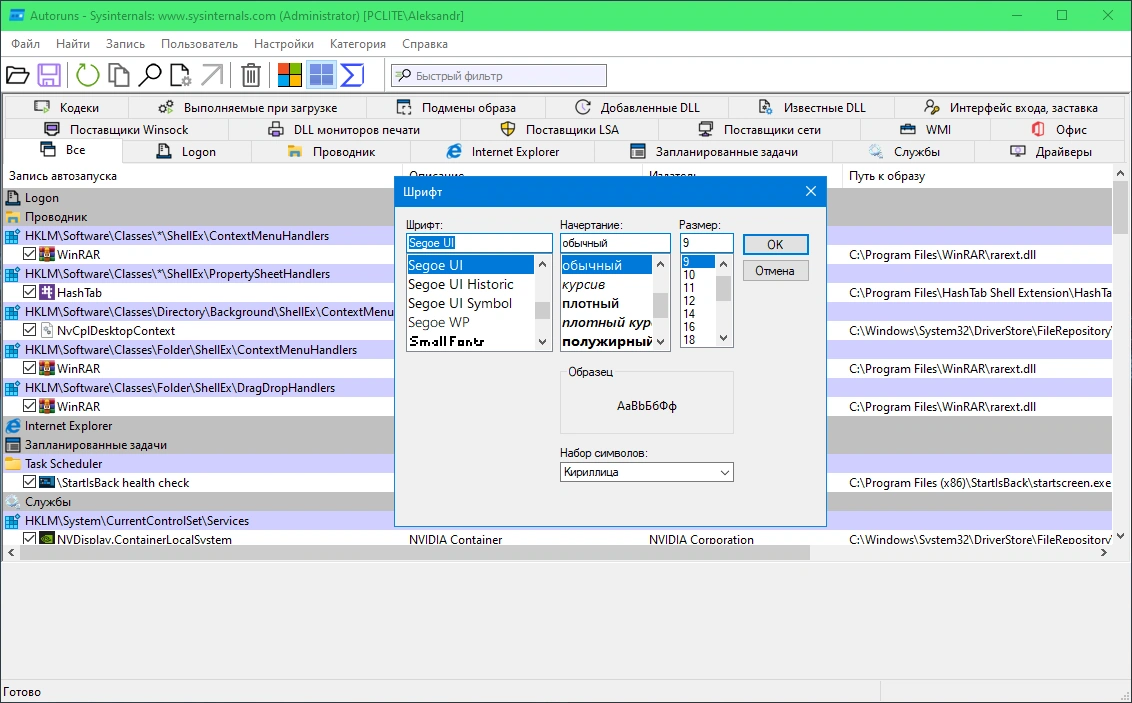The height and width of the screenshot is (703, 1132).
Task: Click the Шрифт name input field
Action: [x=479, y=243]
